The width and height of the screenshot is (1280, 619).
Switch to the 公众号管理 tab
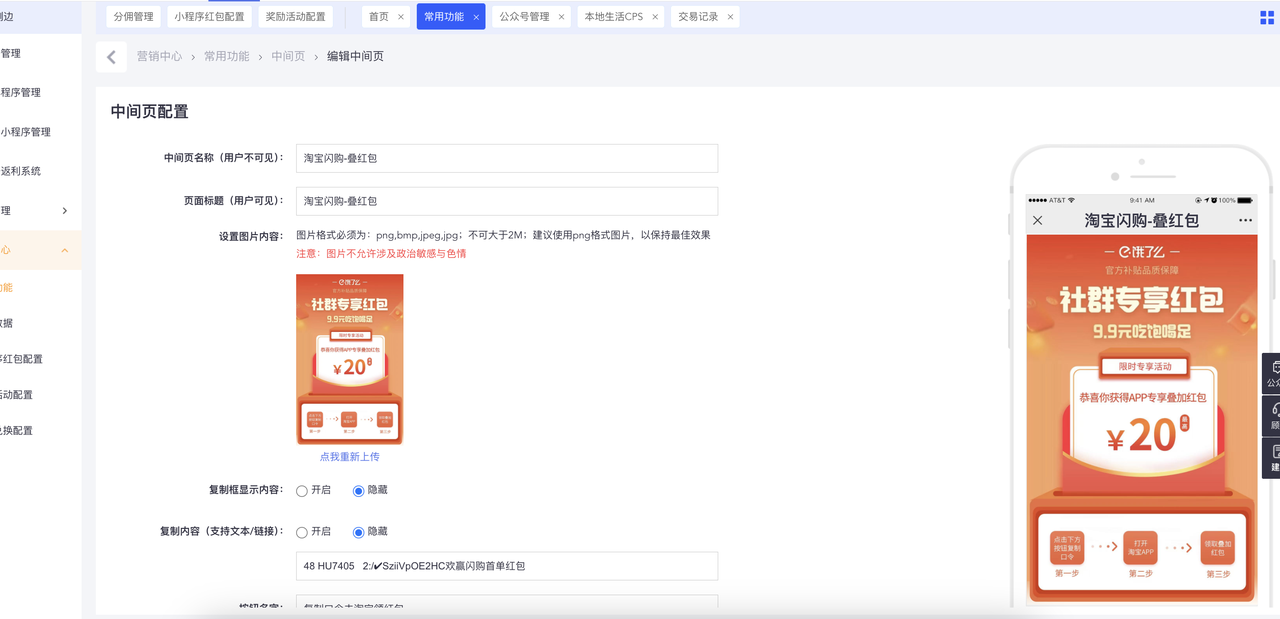click(525, 17)
